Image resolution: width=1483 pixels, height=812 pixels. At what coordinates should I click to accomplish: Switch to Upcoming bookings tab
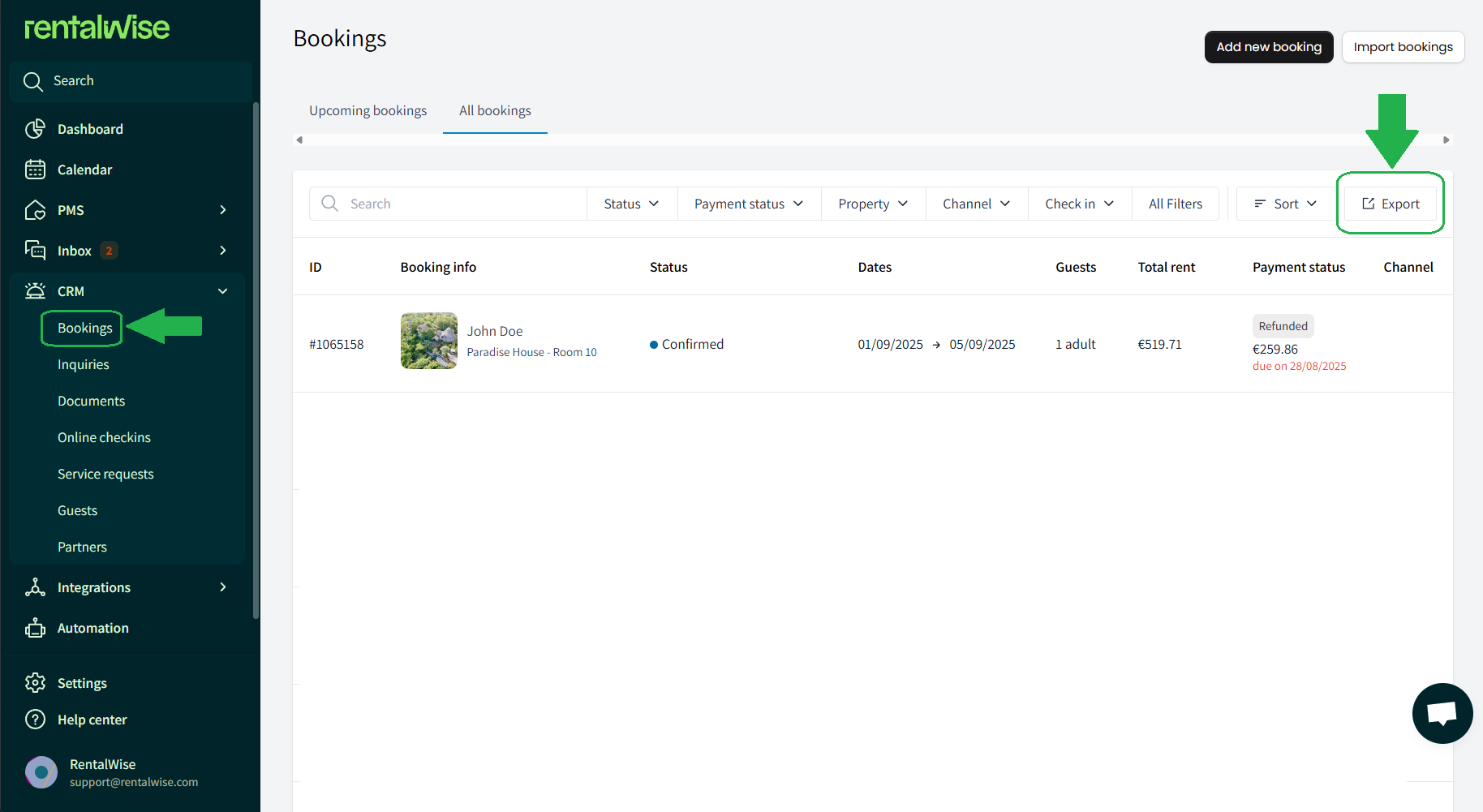click(x=368, y=110)
